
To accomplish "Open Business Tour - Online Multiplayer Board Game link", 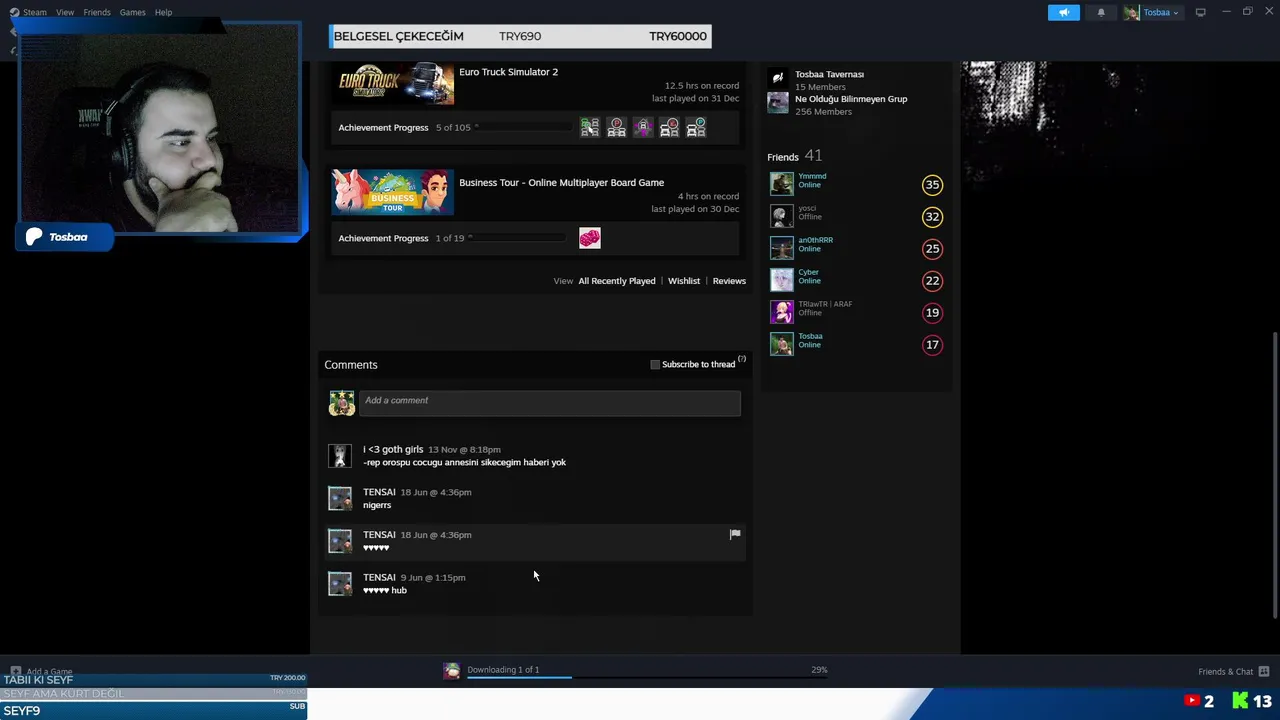I will (x=561, y=182).
